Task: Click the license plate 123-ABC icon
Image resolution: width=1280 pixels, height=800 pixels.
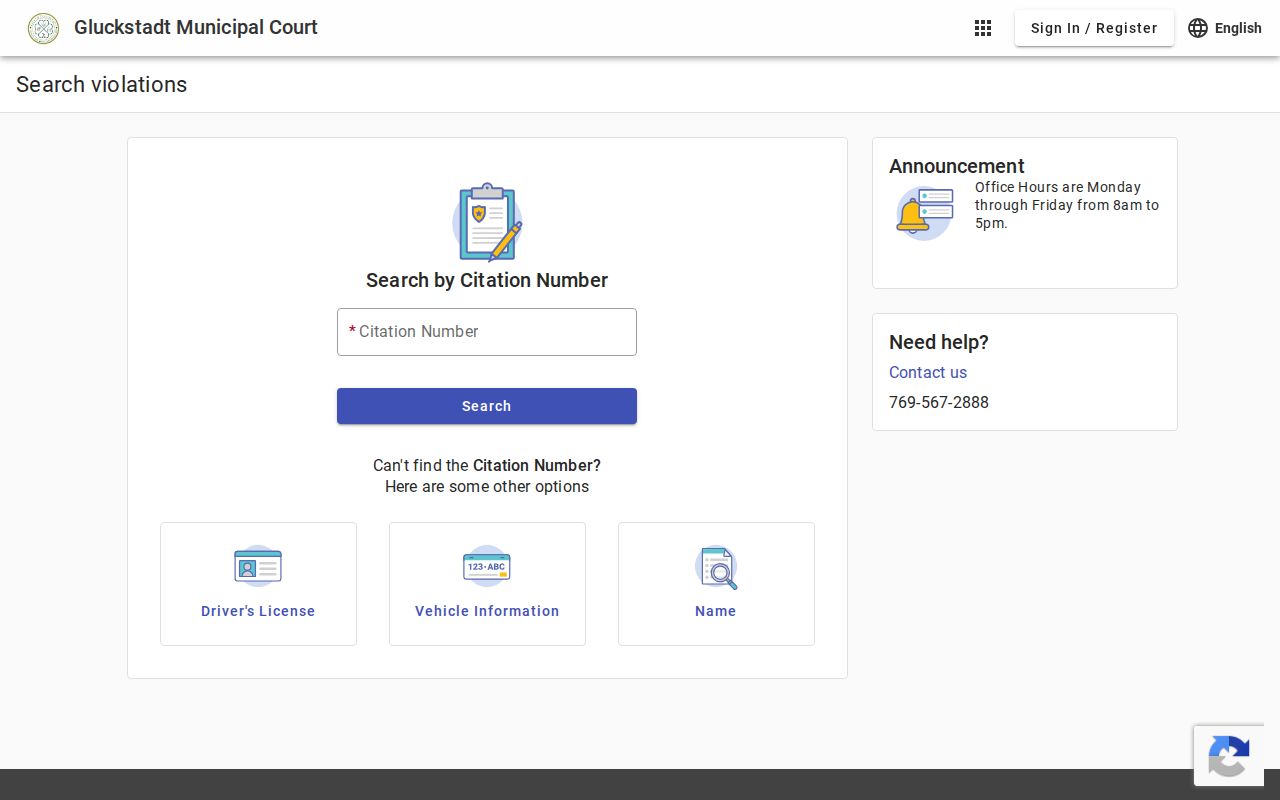Action: (487, 566)
